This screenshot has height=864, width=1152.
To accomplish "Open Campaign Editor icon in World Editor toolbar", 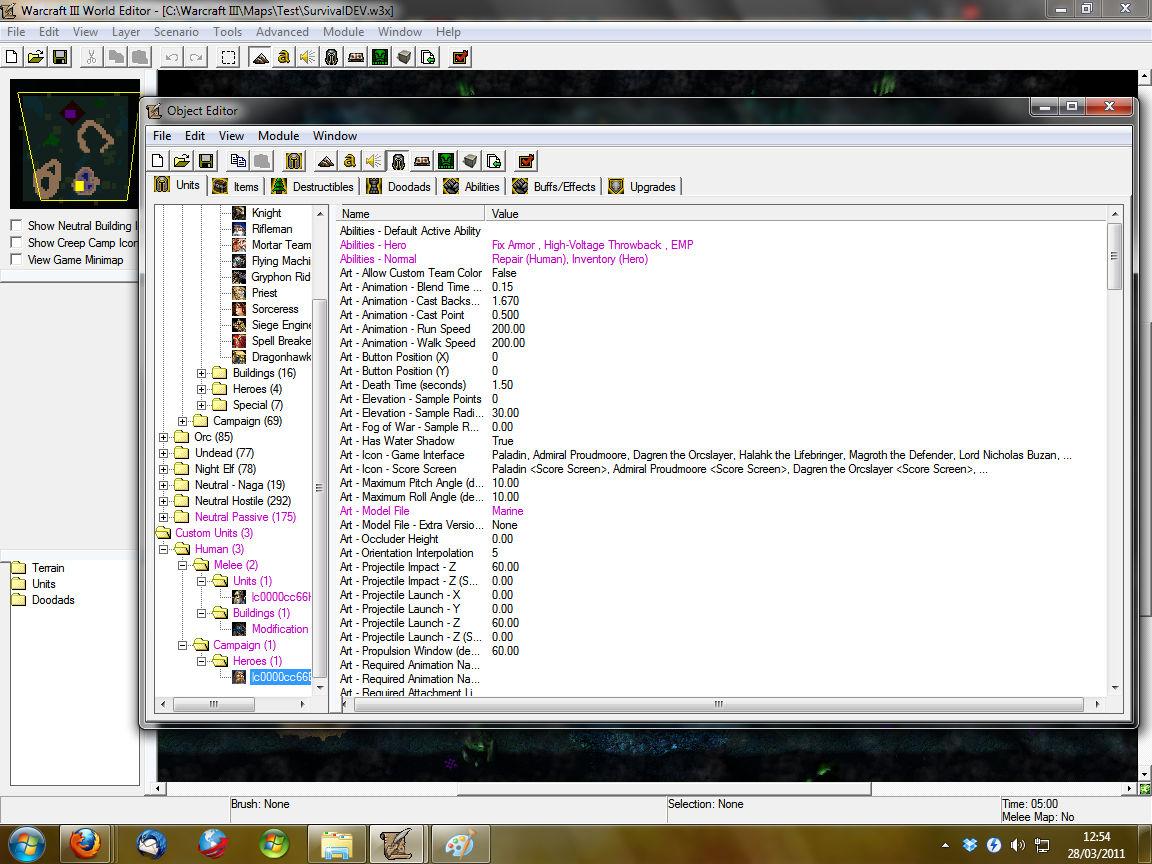I will [356, 57].
